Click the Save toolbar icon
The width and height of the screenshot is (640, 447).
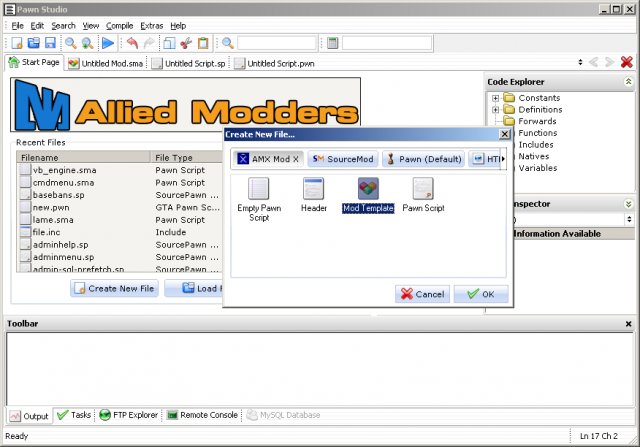[x=50, y=43]
